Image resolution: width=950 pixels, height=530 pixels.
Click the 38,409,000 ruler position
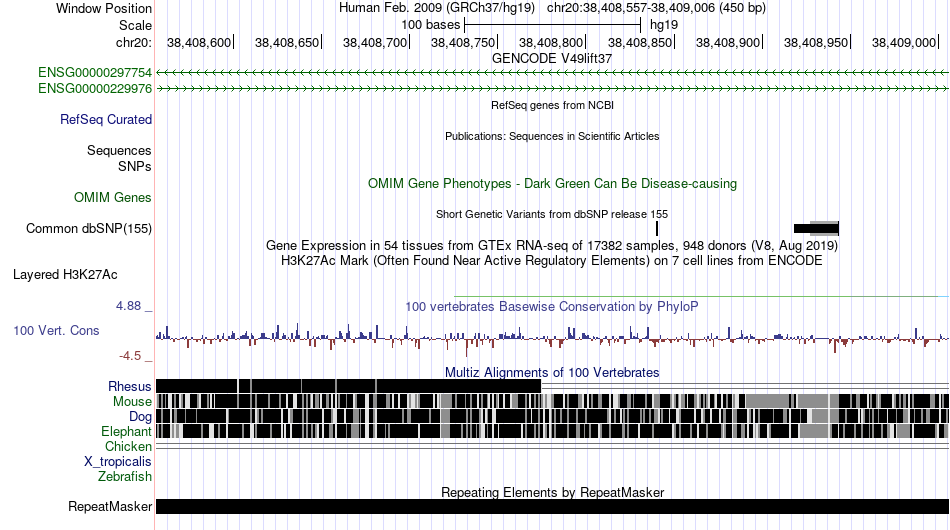(x=904, y=42)
